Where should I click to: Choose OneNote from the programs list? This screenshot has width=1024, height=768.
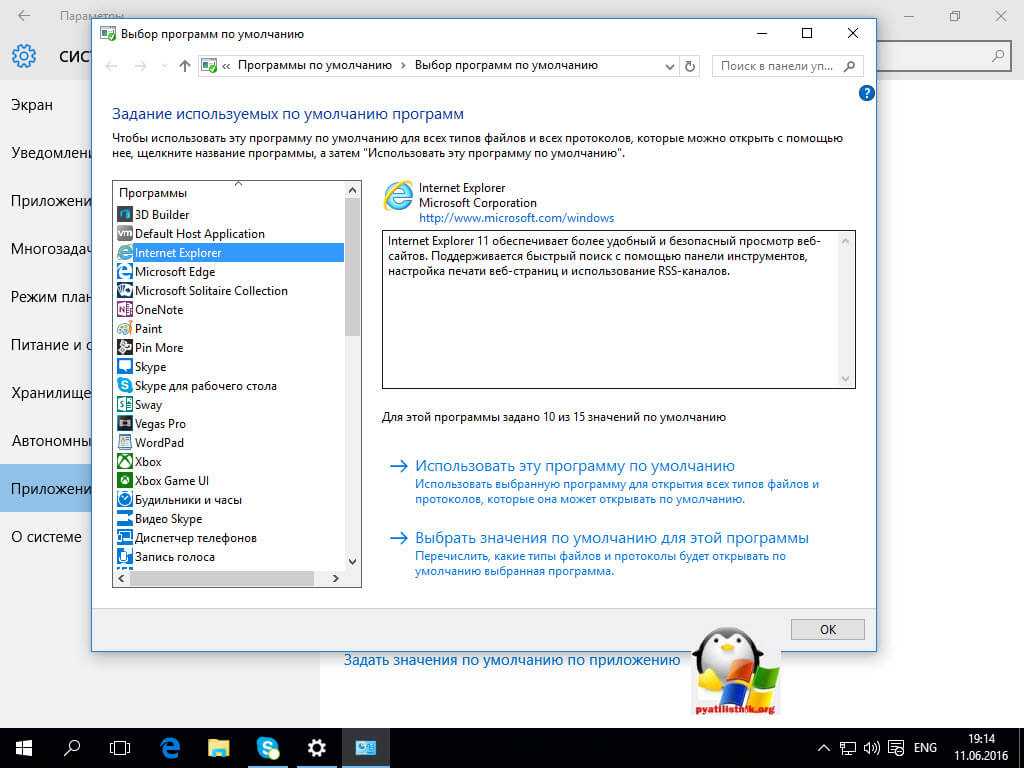click(158, 310)
